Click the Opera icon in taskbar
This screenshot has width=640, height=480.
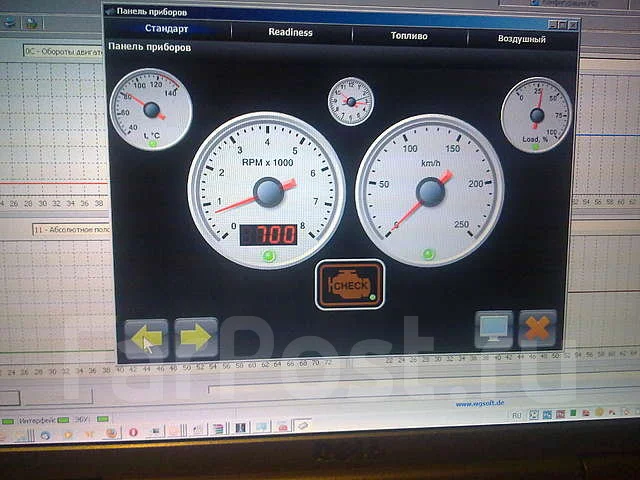[133, 432]
